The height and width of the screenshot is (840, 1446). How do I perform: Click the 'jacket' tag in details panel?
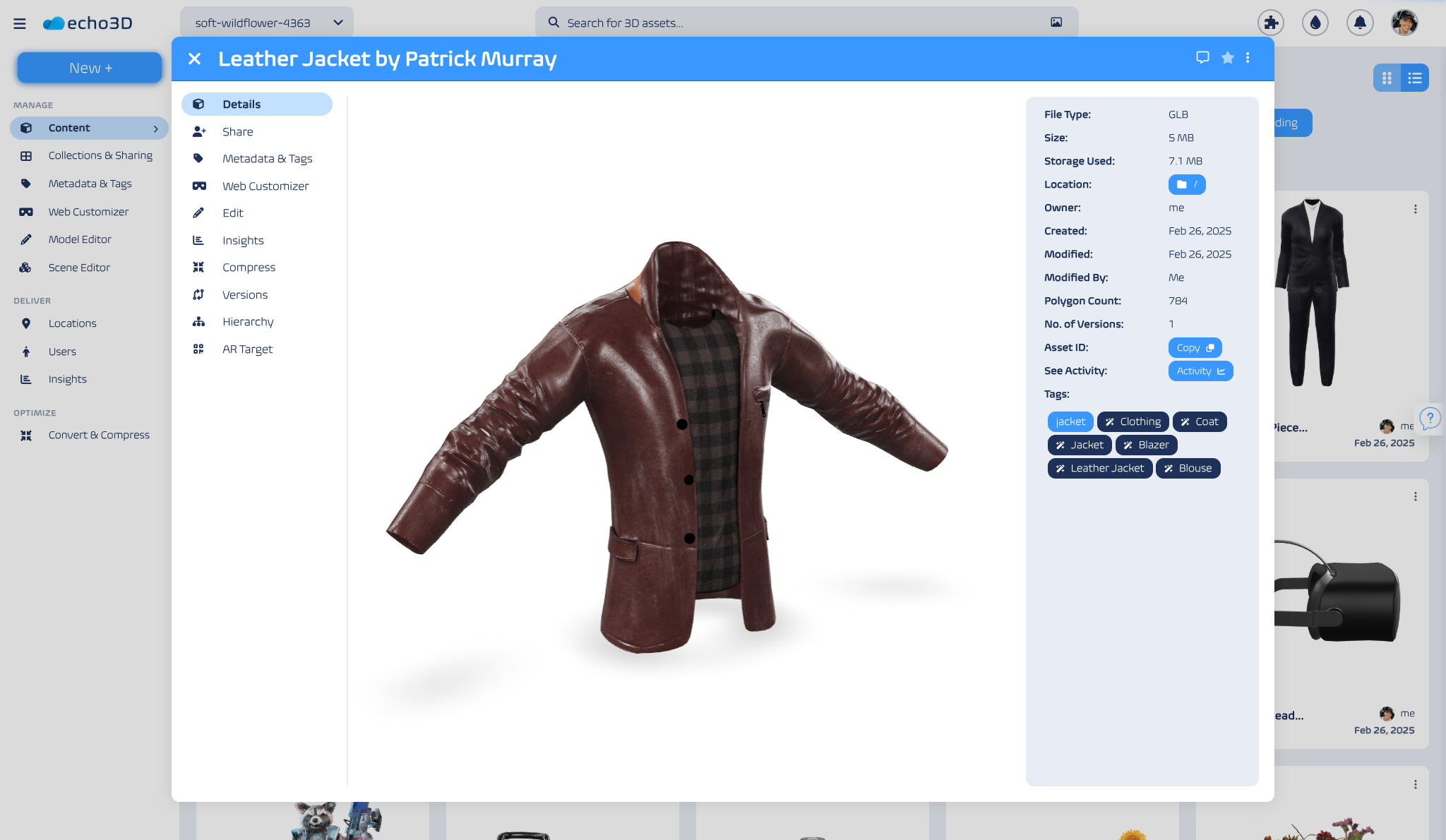1070,421
